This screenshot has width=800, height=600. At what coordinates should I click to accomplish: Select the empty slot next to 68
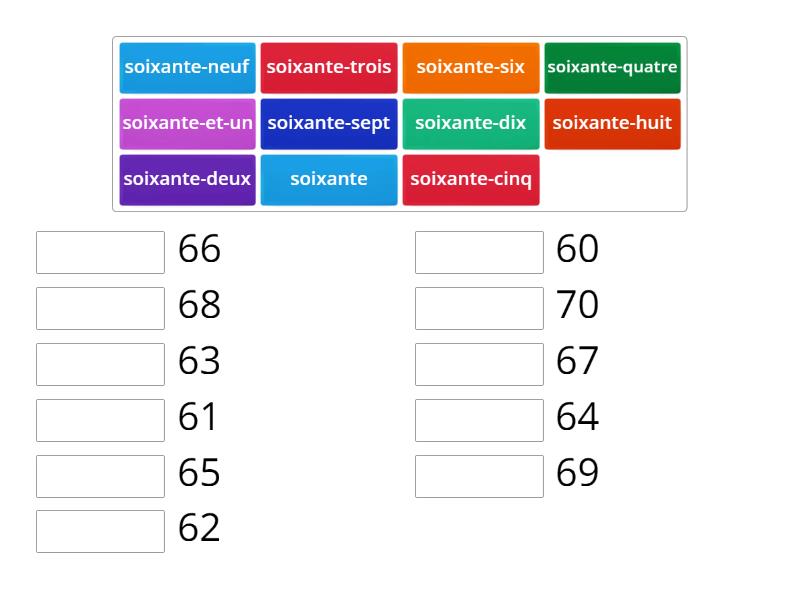[100, 308]
